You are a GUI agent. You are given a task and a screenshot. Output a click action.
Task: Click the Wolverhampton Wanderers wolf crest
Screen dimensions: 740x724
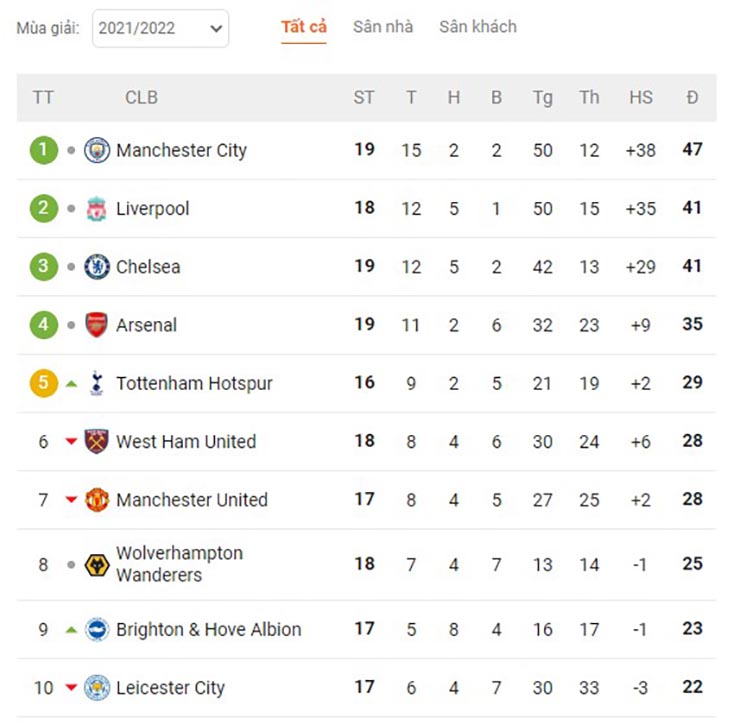[97, 564]
